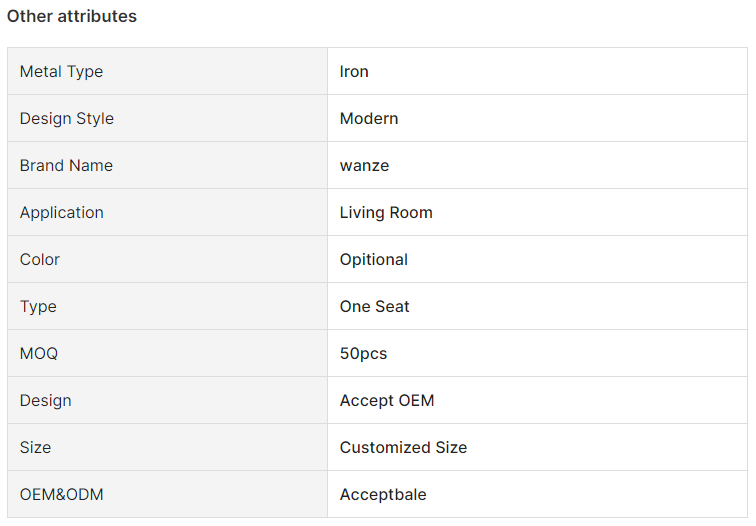Select the Type label cell
Viewport: 756px width, 526px height.
(167, 306)
